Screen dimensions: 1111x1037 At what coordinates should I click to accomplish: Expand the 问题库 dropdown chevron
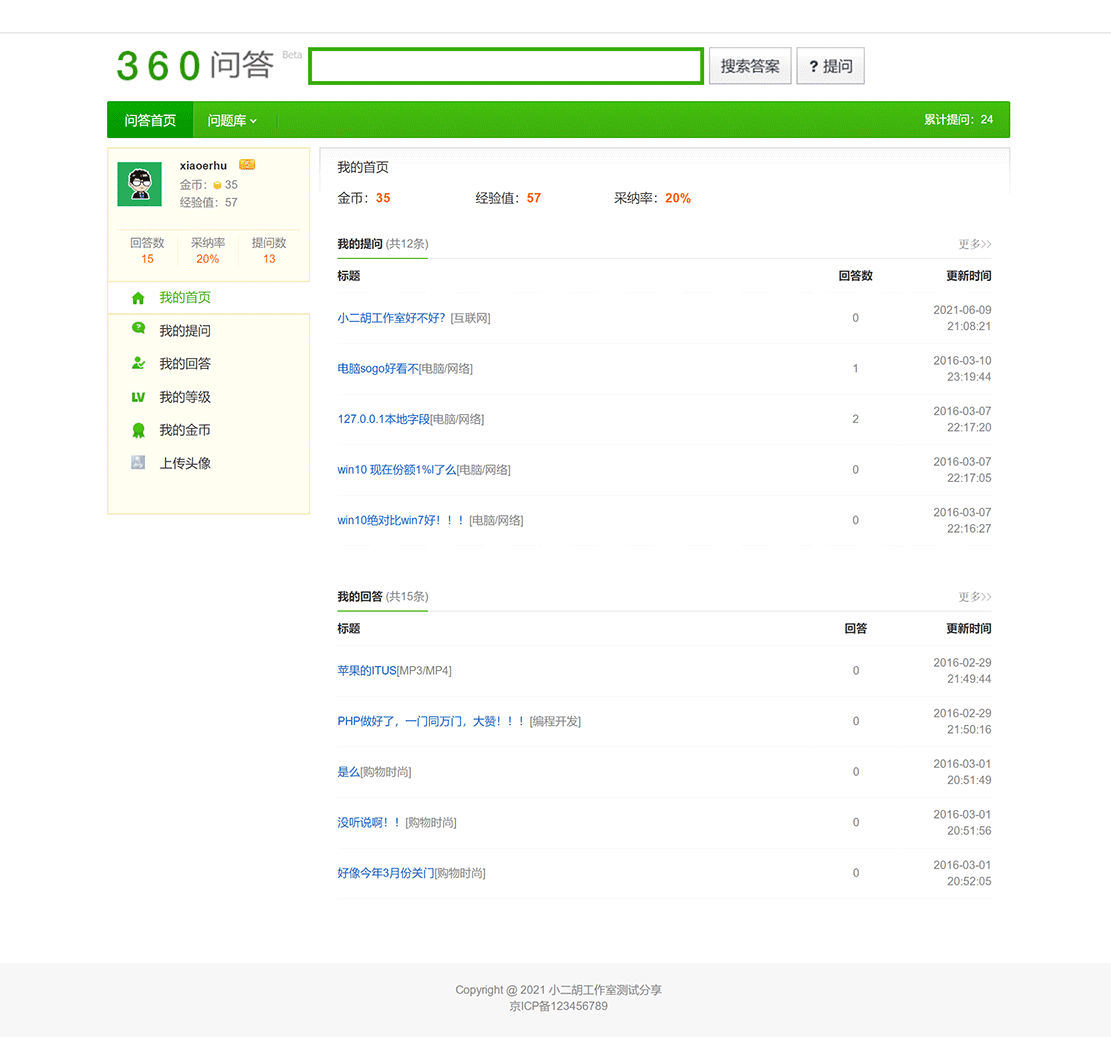255,119
